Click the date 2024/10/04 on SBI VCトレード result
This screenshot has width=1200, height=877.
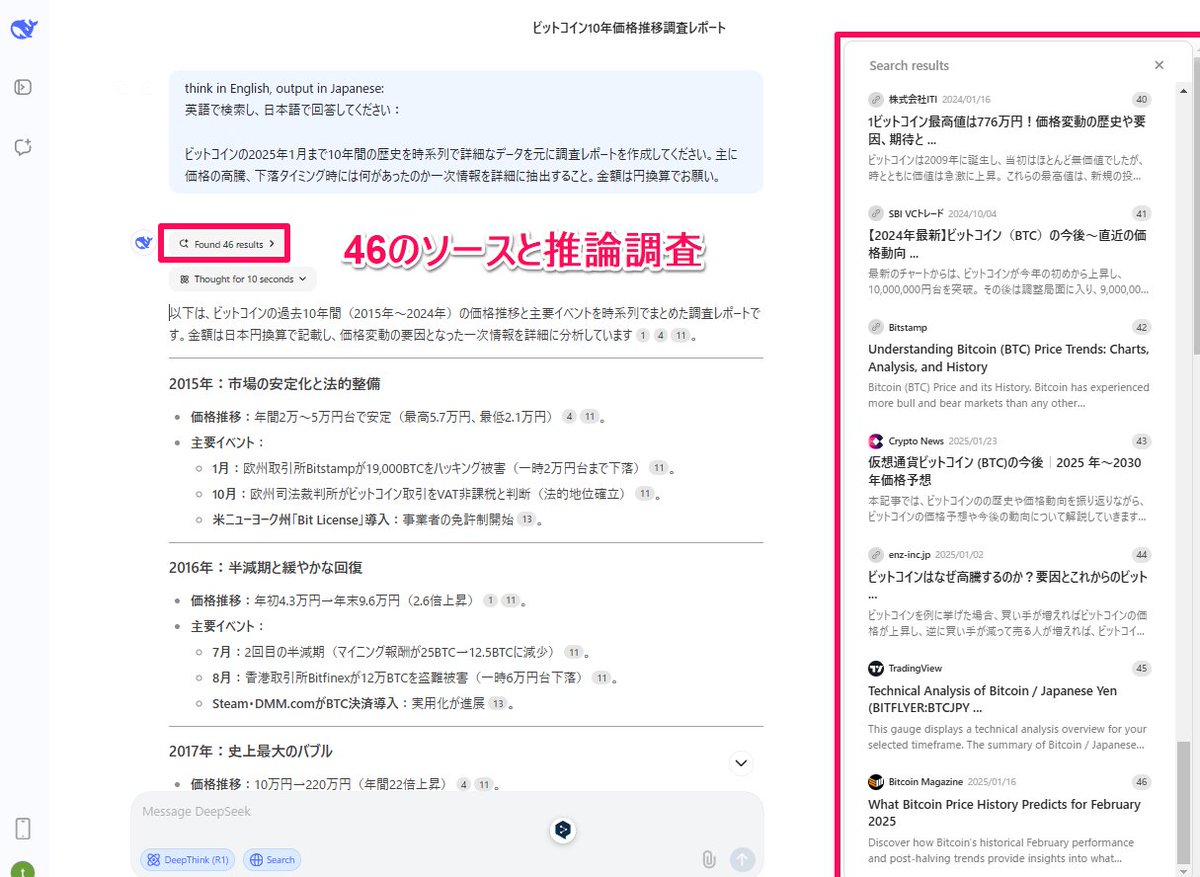tap(972, 214)
